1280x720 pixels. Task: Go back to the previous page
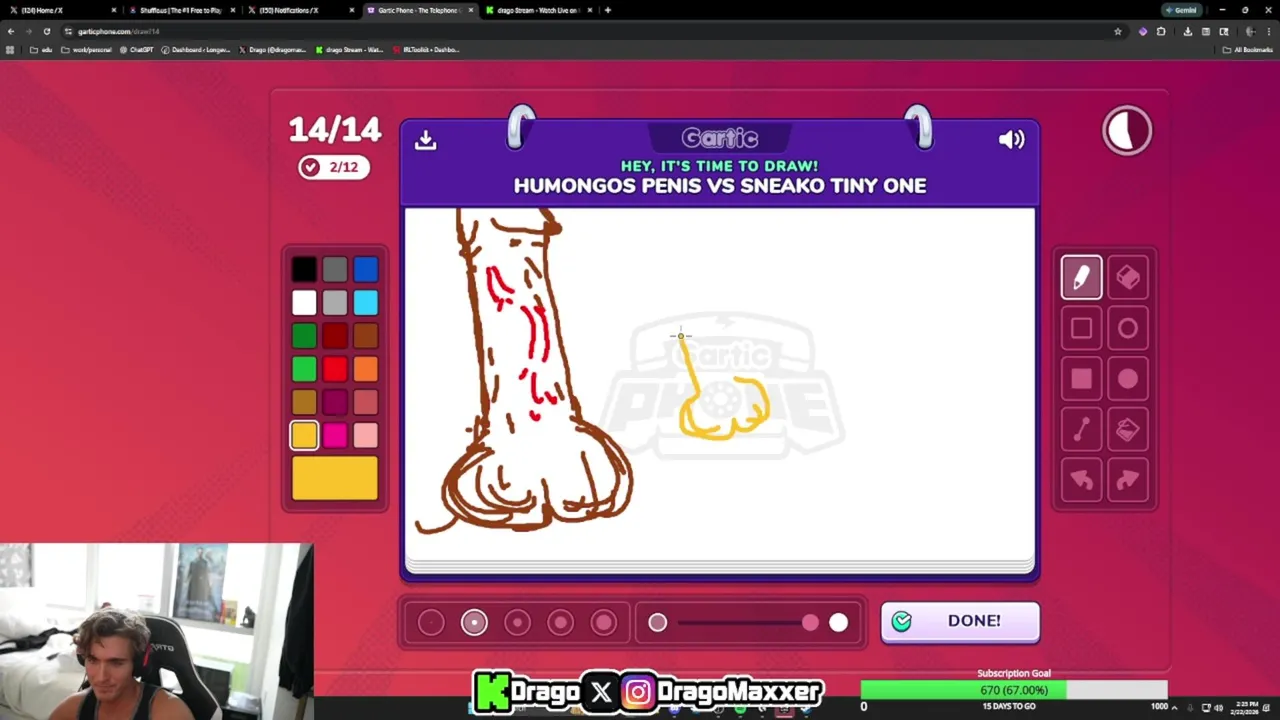click(11, 31)
